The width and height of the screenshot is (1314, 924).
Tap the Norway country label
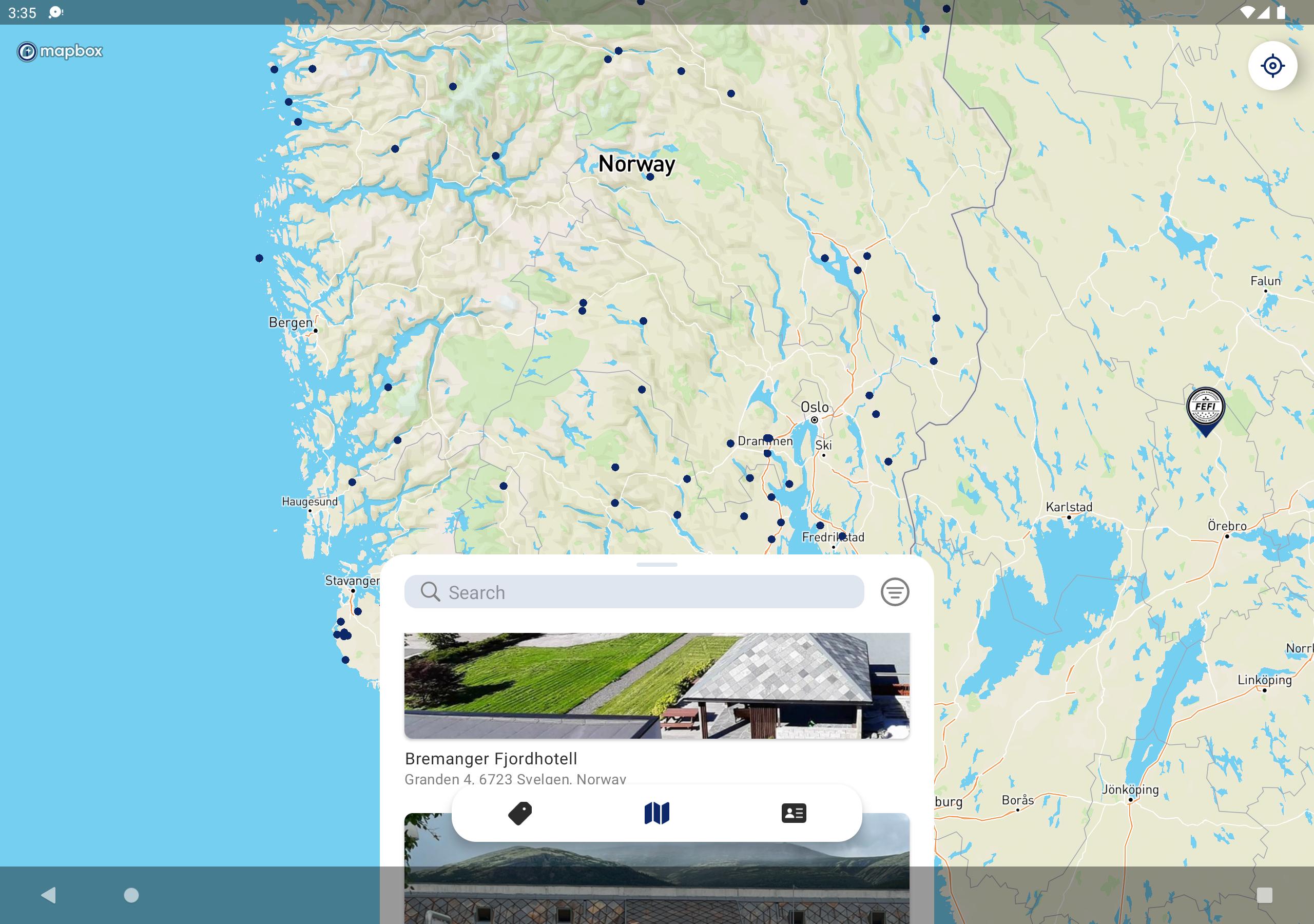point(636,164)
